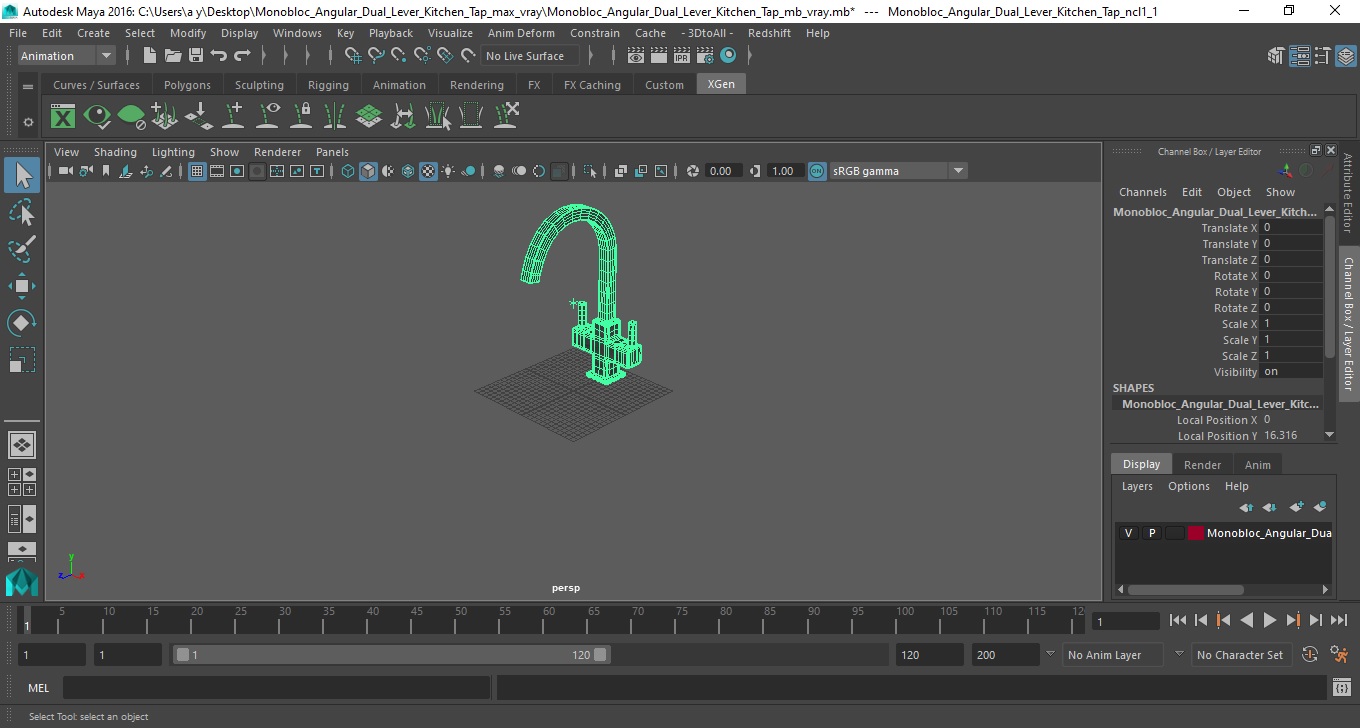
Task: Click the Translate X value field
Action: (1291, 228)
